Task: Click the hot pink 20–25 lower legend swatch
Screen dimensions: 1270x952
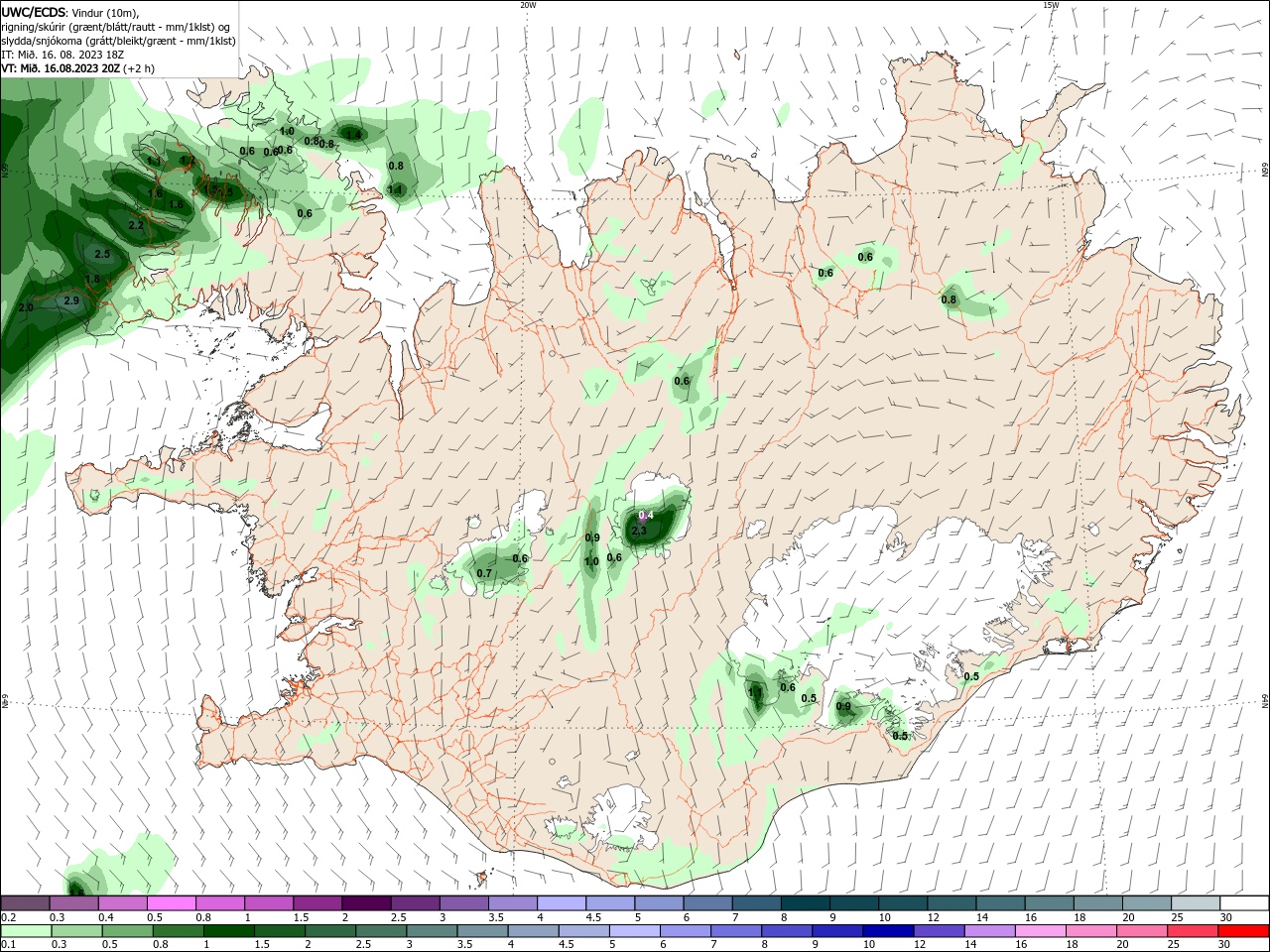Action: coord(1141,931)
